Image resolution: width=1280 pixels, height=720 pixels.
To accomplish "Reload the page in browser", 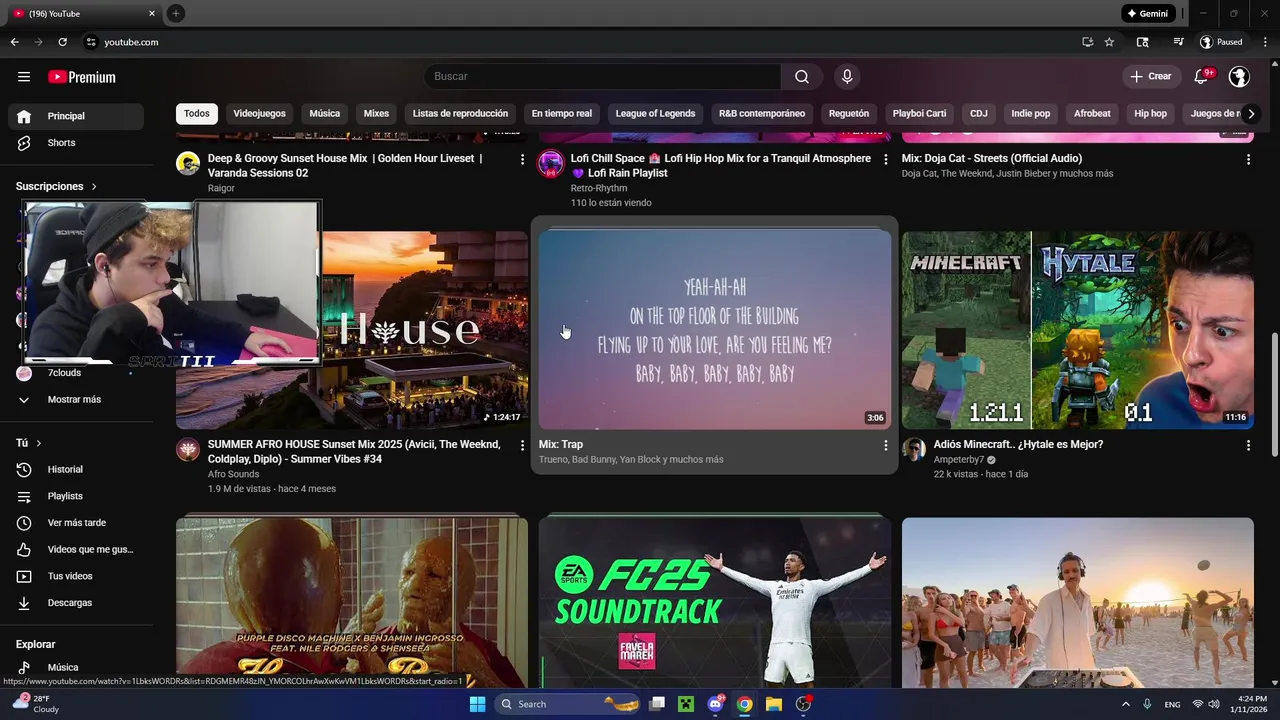I will (x=62, y=42).
